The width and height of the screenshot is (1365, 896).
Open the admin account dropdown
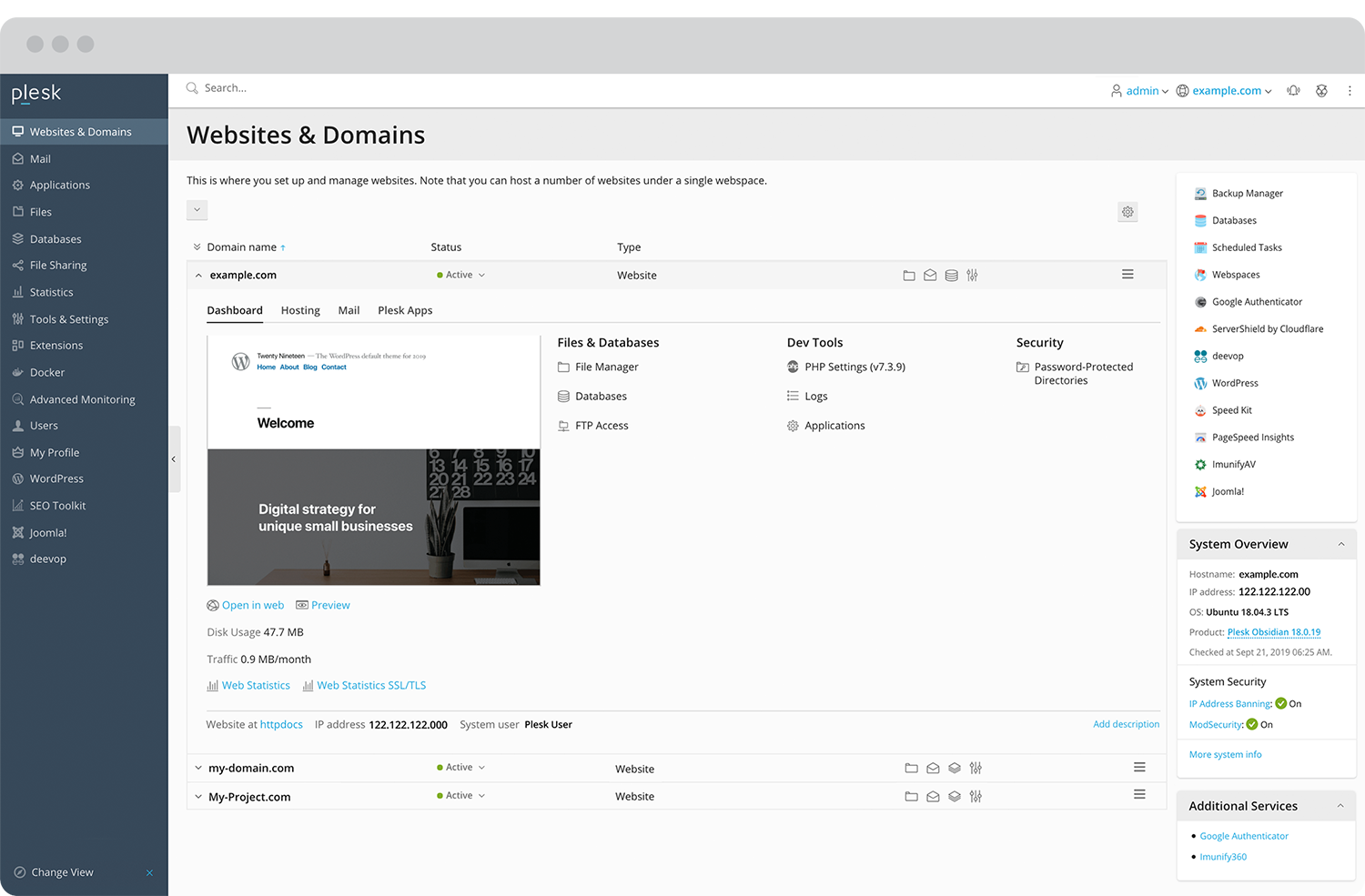click(x=1140, y=91)
